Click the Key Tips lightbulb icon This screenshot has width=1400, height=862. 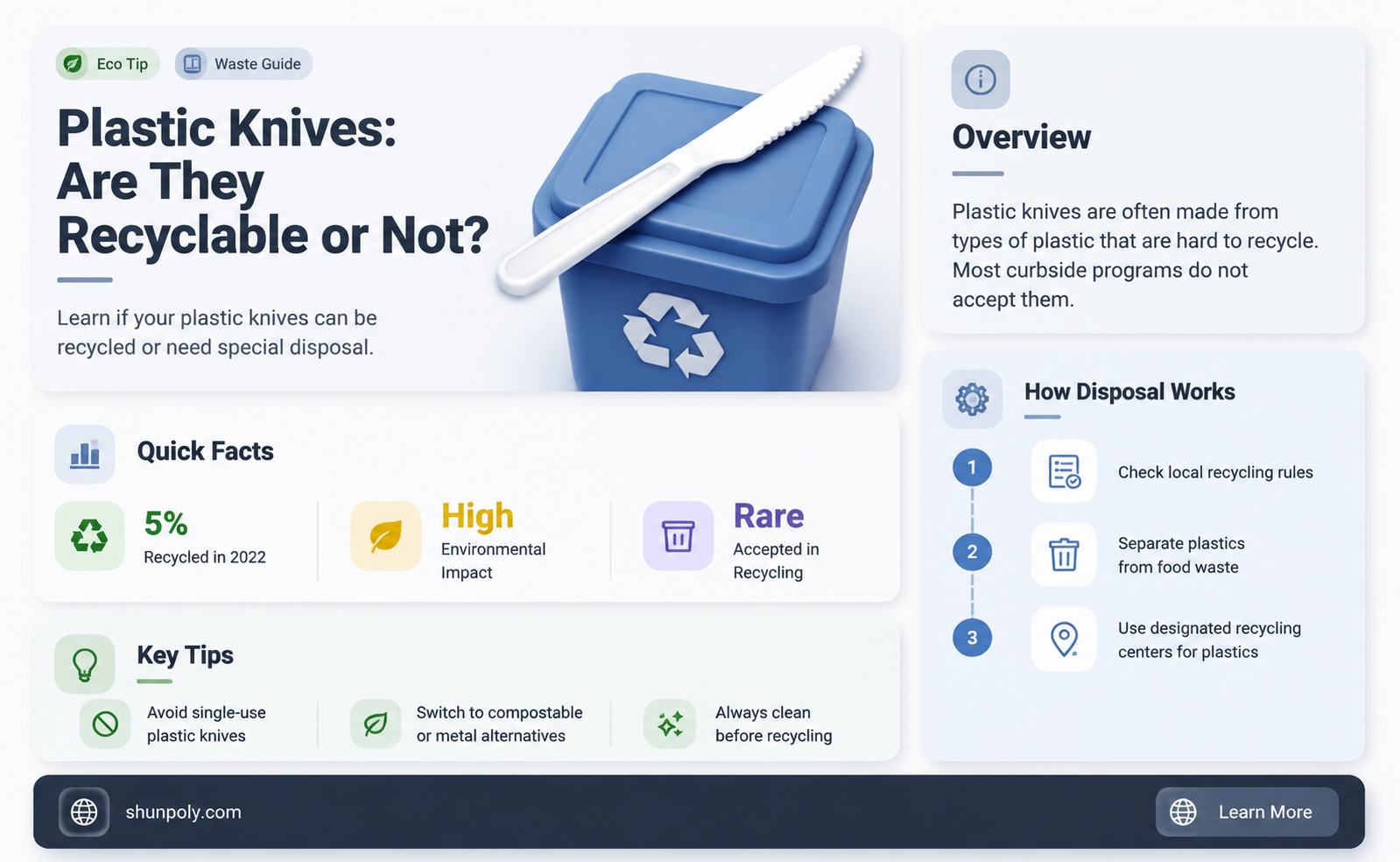pos(85,664)
